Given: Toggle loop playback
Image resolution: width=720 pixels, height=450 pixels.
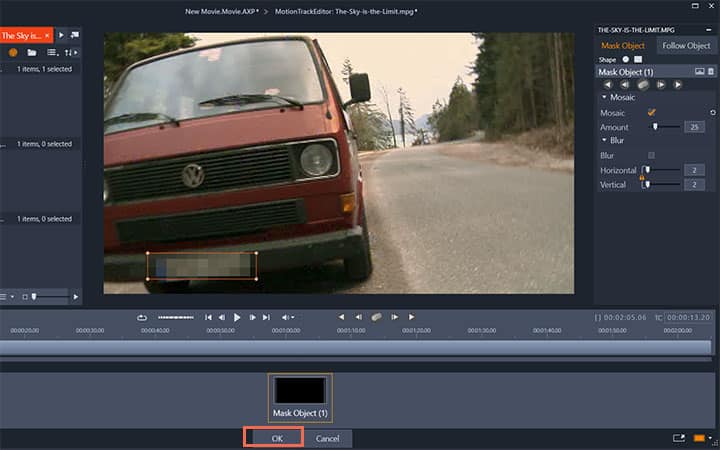Looking at the screenshot, I should point(142,317).
